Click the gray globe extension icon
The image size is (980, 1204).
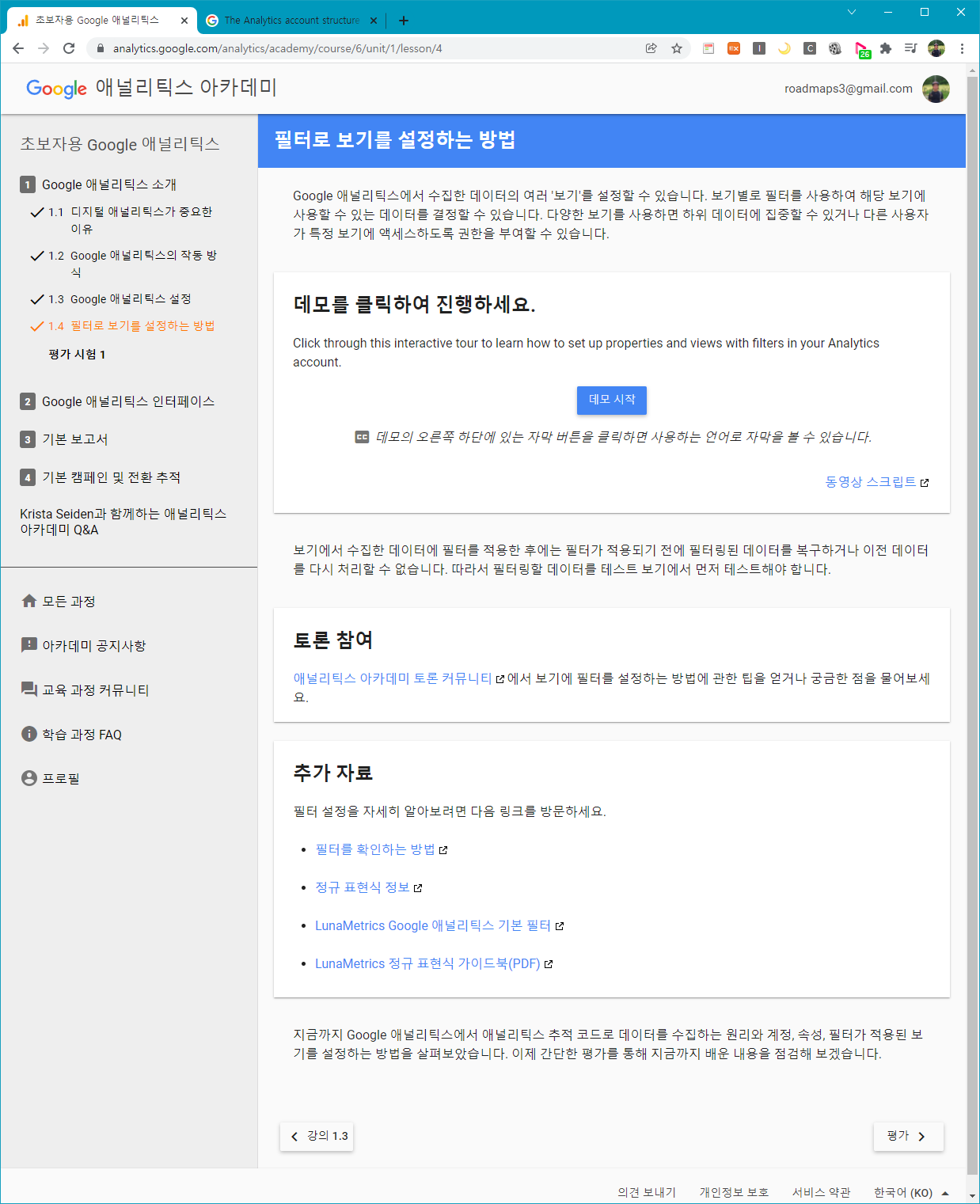[835, 48]
